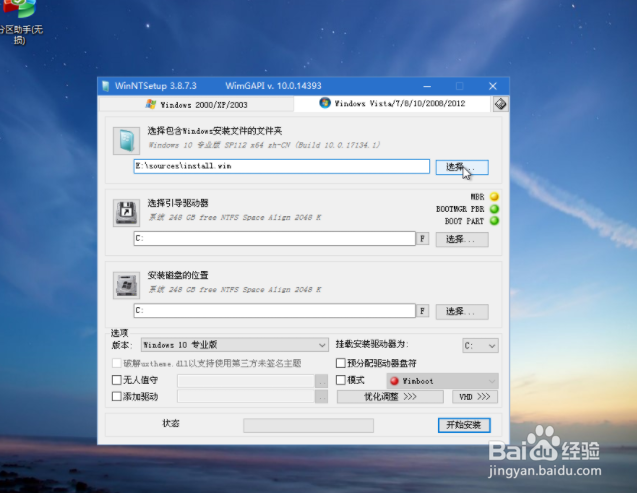Toggle the uxtheme.dll patch checkbox
Screen dimensions: 637x493
pyautogui.click(x=117, y=363)
